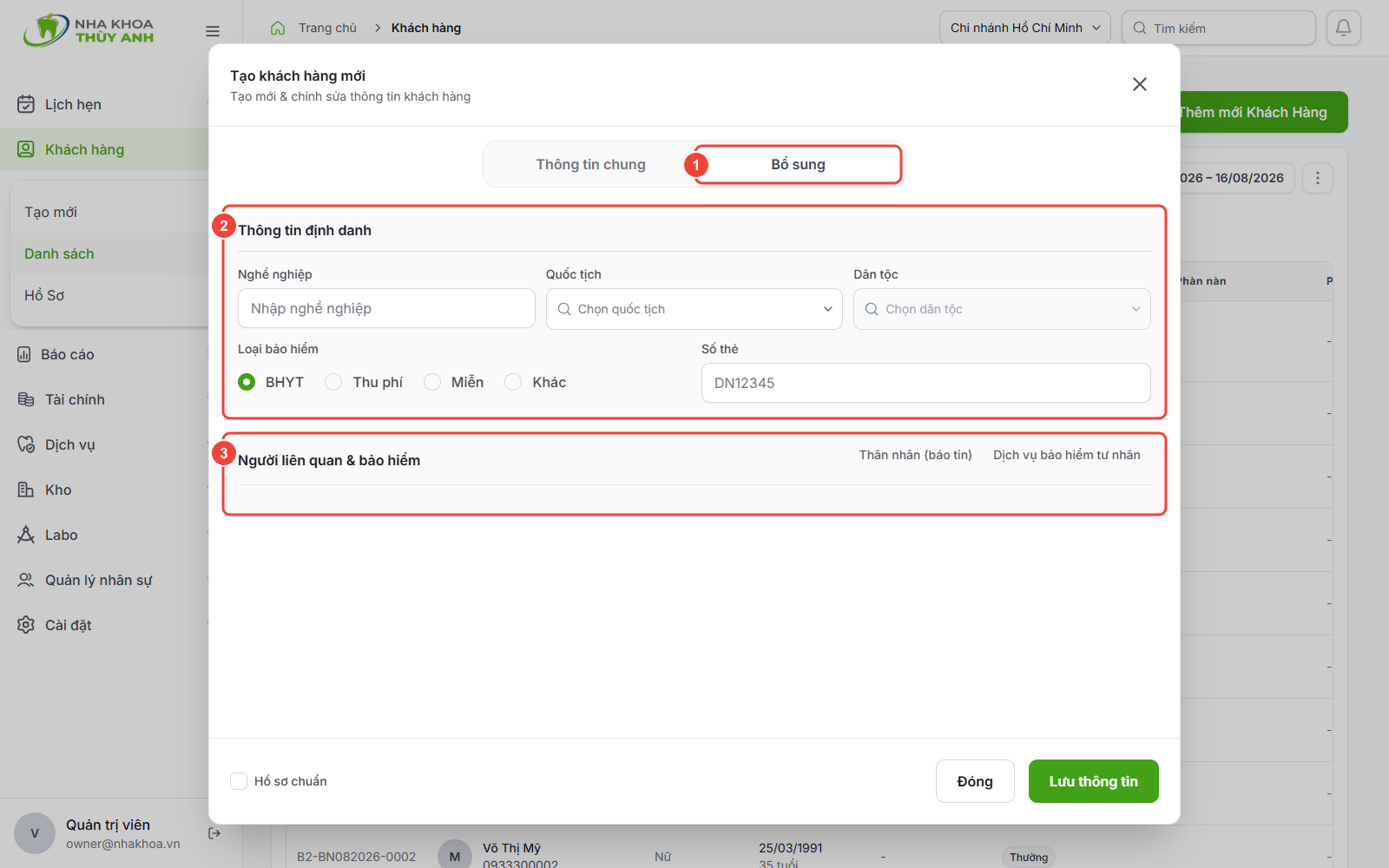Click the Cài đặt gear icon
1389x868 pixels.
tap(26, 625)
